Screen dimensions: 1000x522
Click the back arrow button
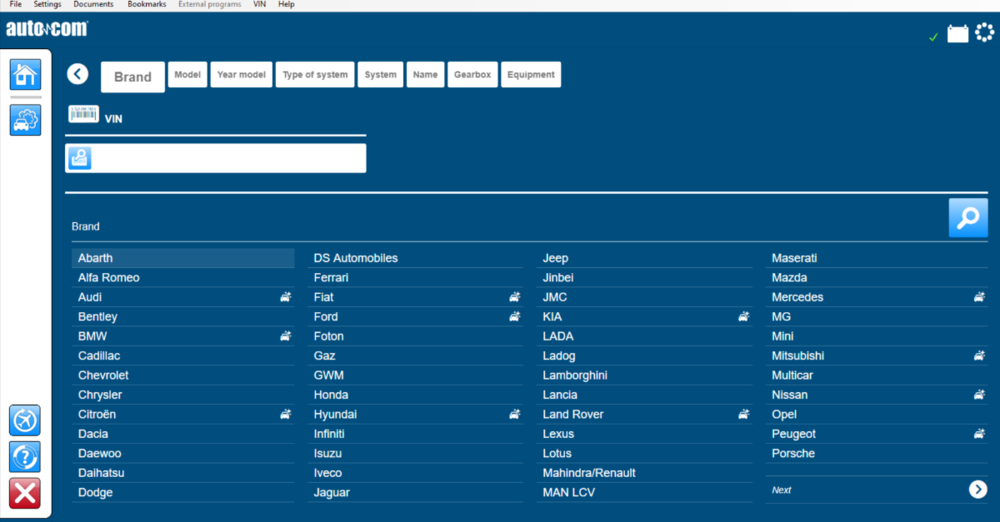pyautogui.click(x=78, y=74)
